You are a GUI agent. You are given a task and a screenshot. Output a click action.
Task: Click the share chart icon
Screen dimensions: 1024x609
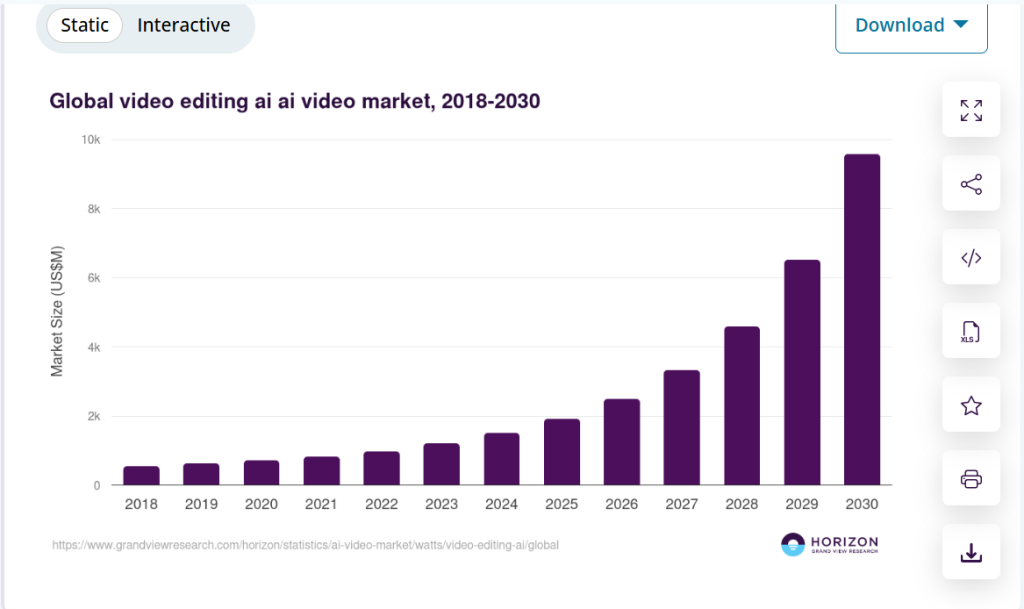(970, 184)
